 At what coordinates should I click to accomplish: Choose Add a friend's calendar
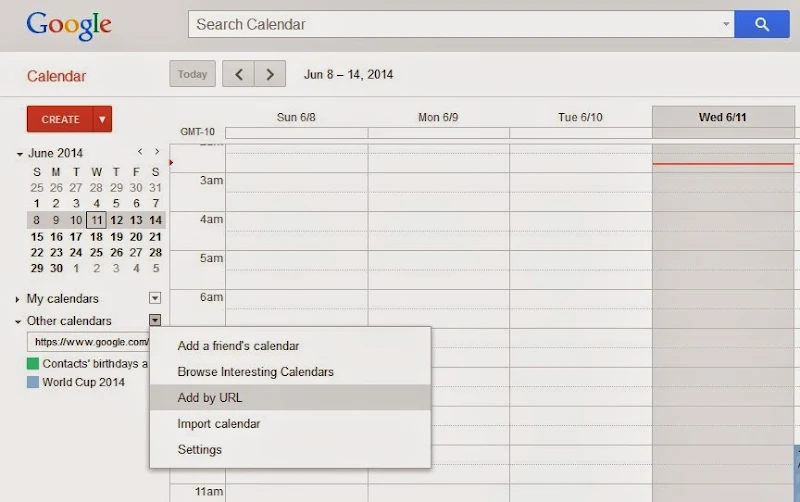290,346
